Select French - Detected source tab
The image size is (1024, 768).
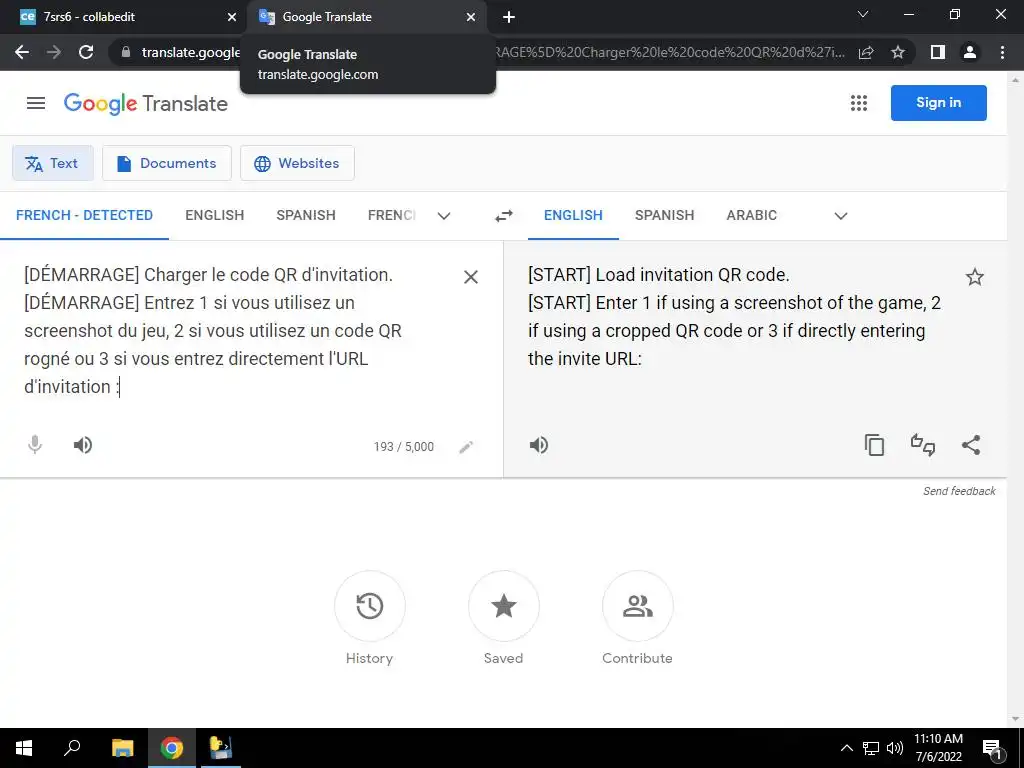(x=84, y=216)
